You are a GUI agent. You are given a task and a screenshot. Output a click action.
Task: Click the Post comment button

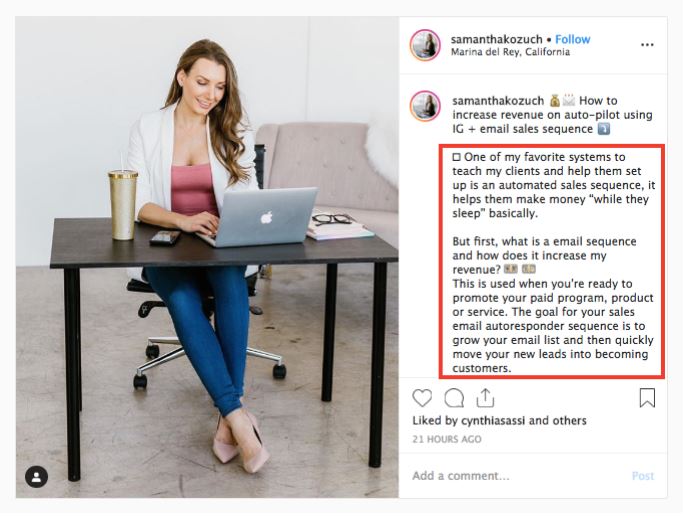click(x=643, y=476)
